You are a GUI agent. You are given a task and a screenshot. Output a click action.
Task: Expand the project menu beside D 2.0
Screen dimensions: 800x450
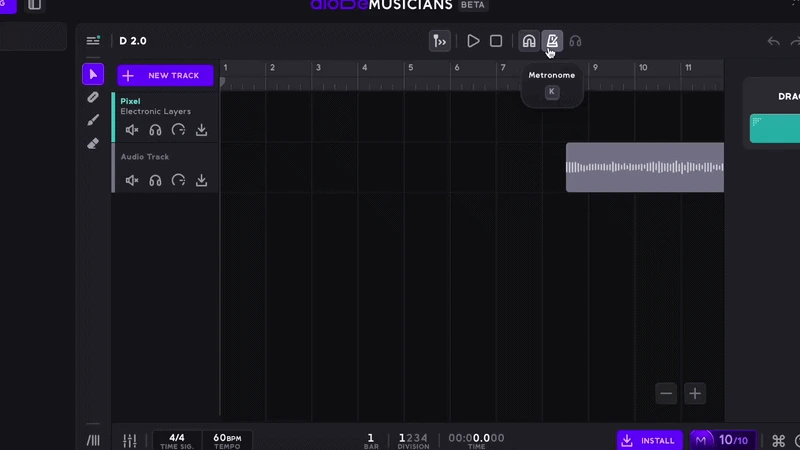click(93, 41)
